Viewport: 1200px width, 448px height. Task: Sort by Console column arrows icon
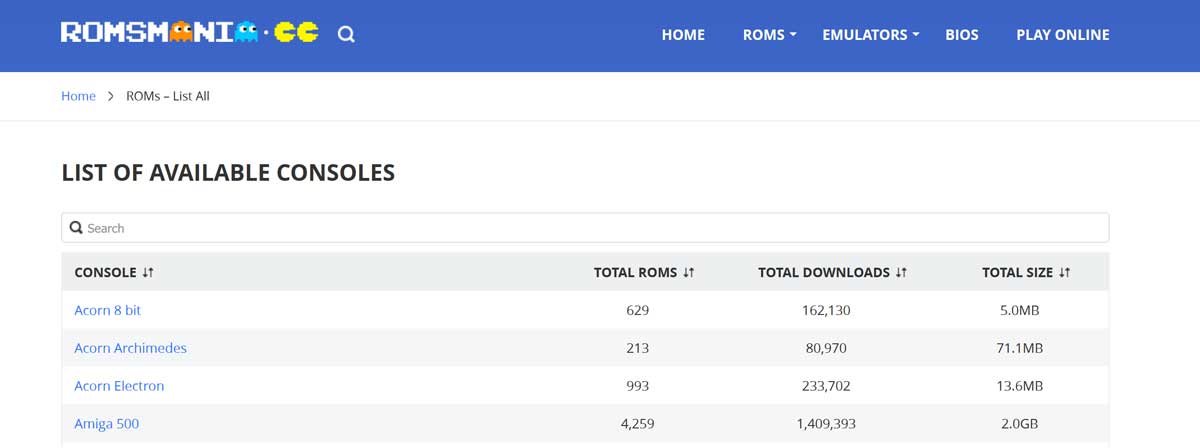click(148, 272)
